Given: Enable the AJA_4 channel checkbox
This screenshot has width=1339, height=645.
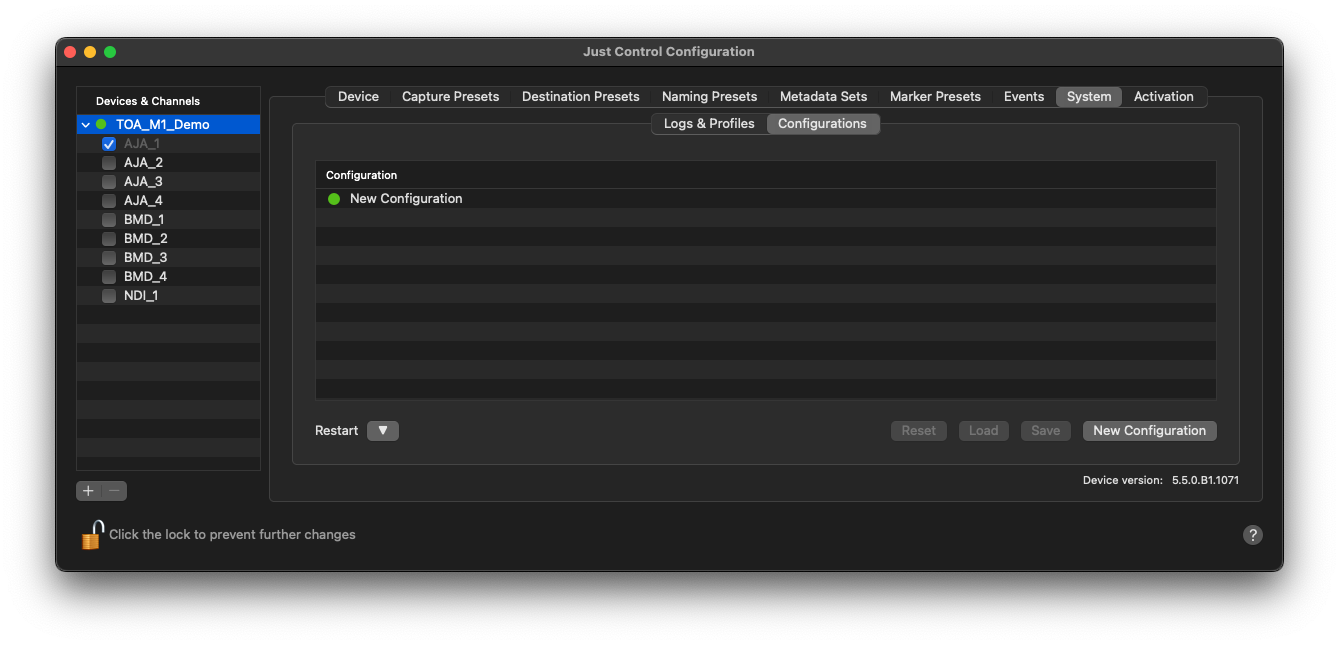Looking at the screenshot, I should click(109, 201).
